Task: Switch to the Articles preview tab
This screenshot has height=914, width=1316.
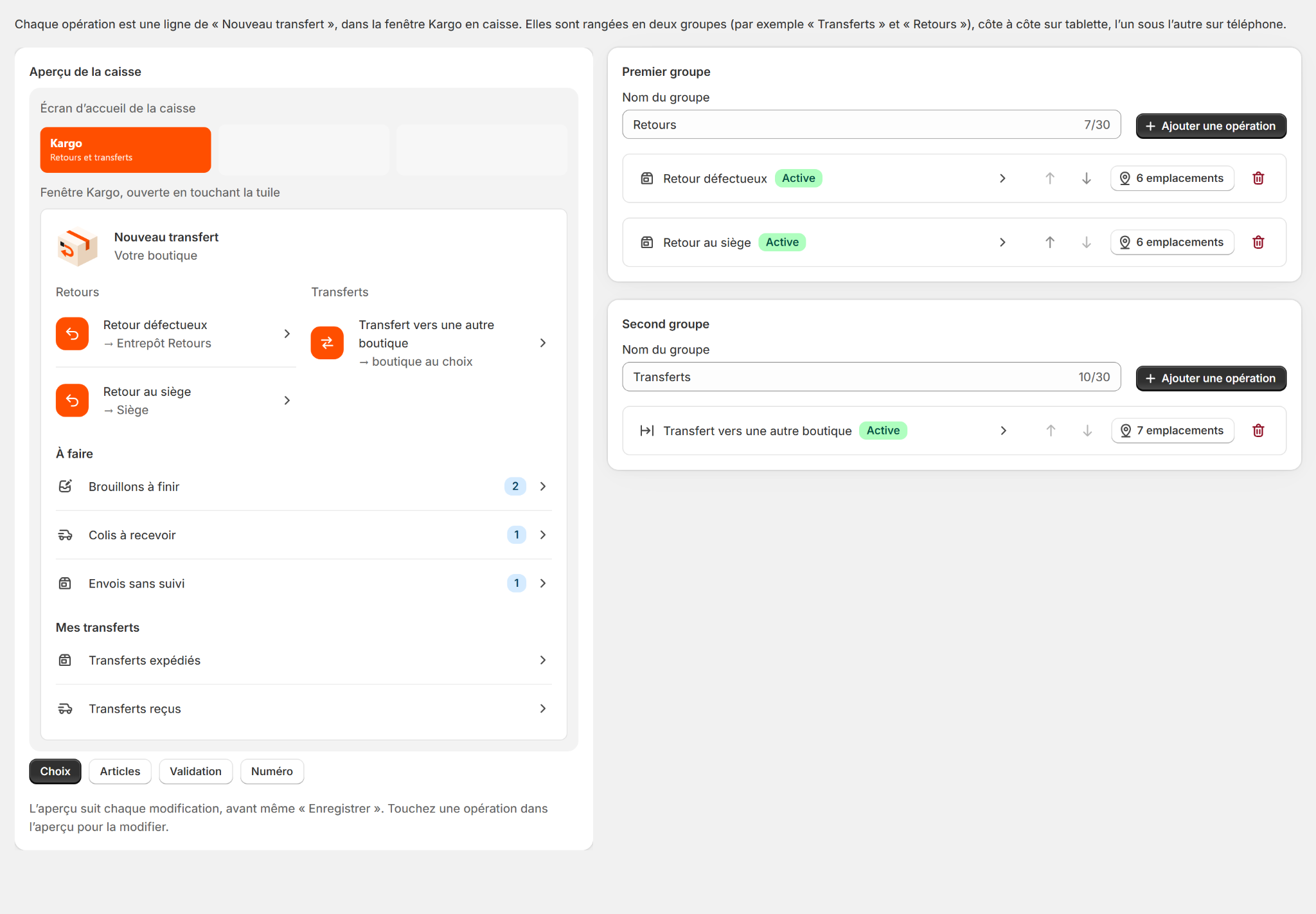Action: tap(120, 771)
